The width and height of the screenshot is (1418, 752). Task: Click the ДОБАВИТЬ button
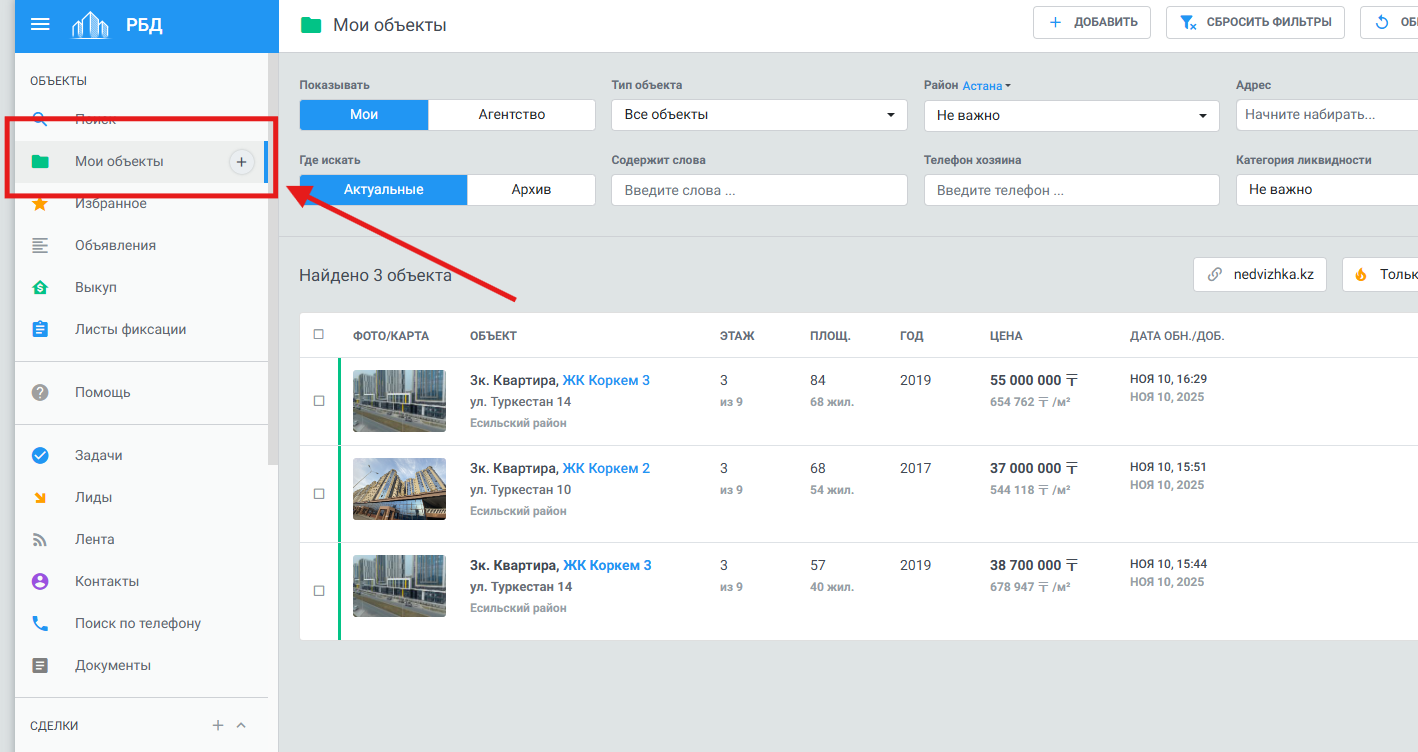click(1091, 23)
